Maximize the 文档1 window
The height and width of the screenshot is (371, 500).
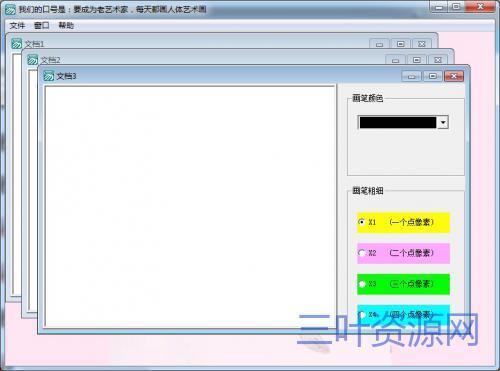click(401, 44)
